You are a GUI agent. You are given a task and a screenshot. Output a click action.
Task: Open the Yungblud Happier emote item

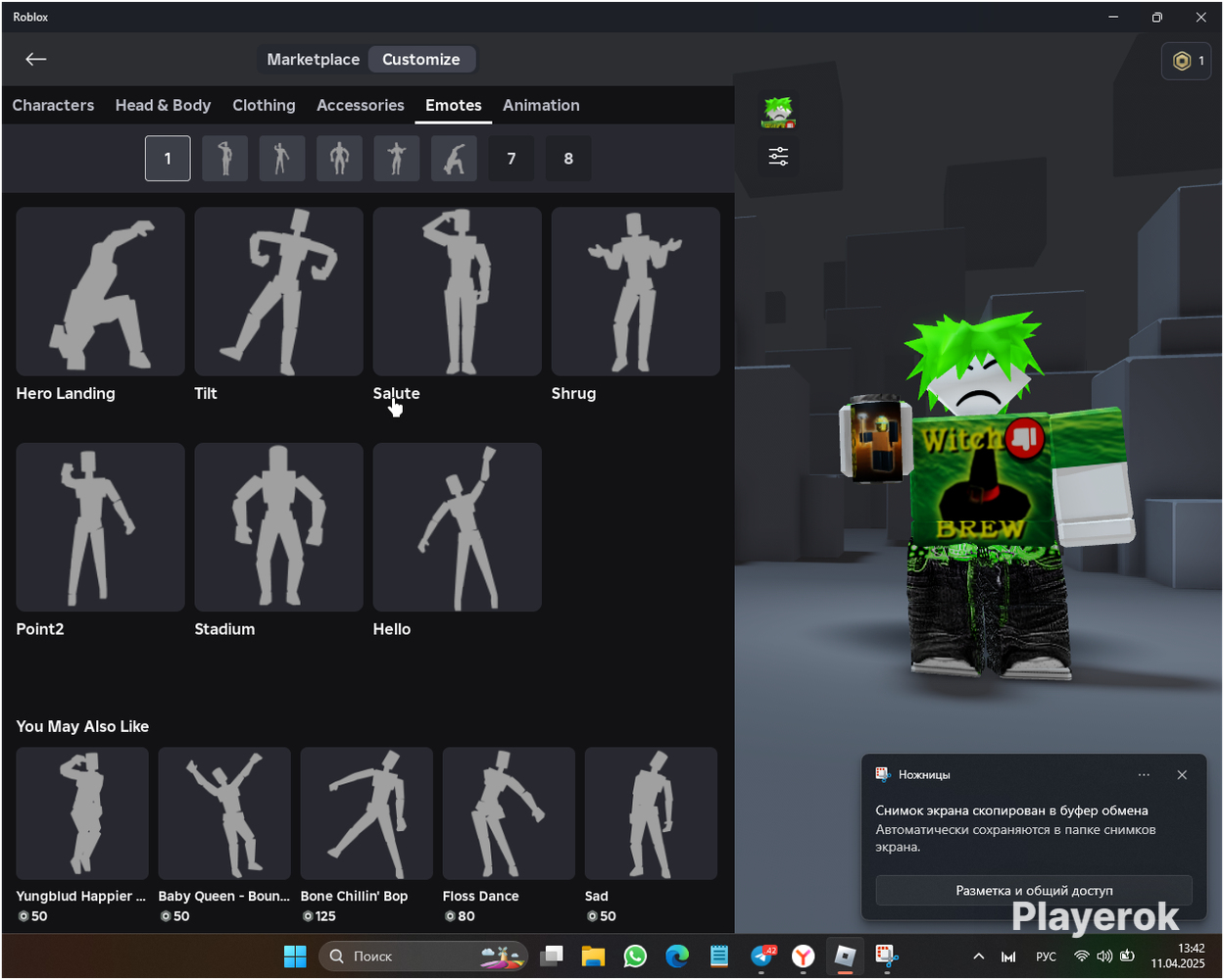click(82, 813)
